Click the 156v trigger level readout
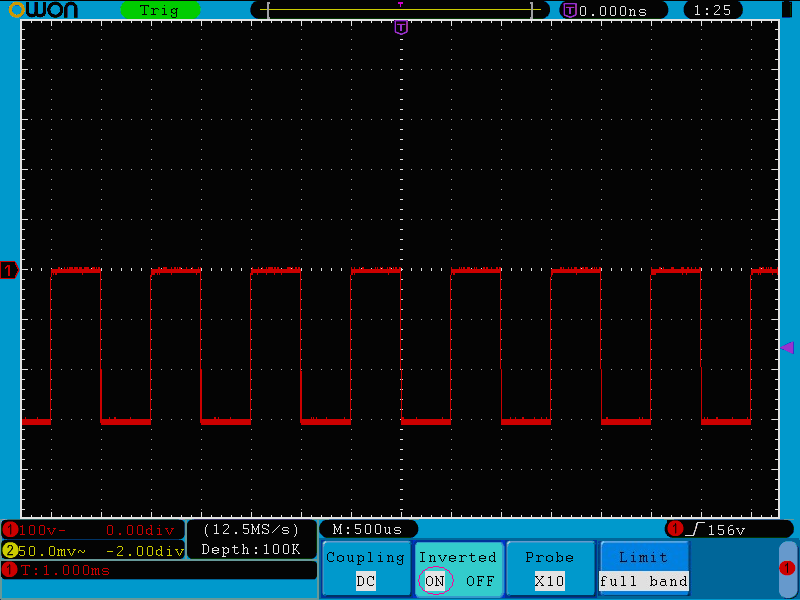 726,530
